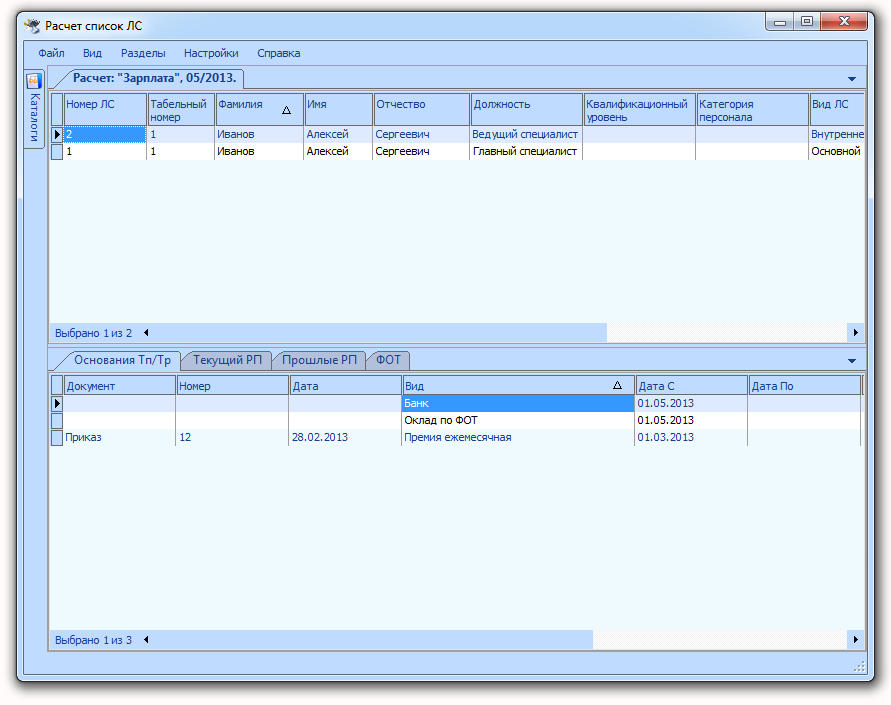The image size is (891, 705).
Task: Click the select-all corner cell of upper grid
Action: coord(57,109)
